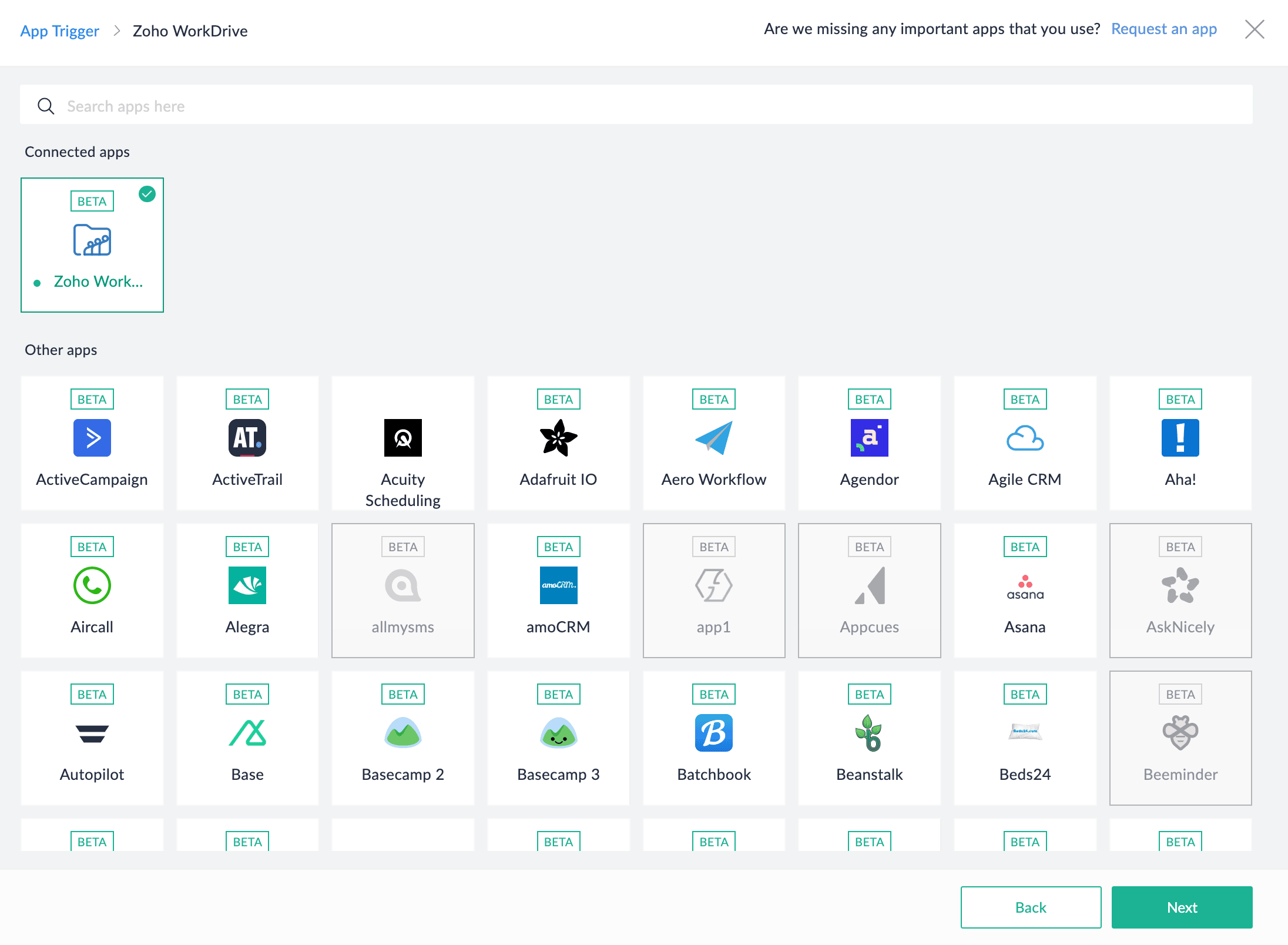1288x945 pixels.
Task: Click the App Trigger breadcrumb
Action: pyautogui.click(x=59, y=31)
